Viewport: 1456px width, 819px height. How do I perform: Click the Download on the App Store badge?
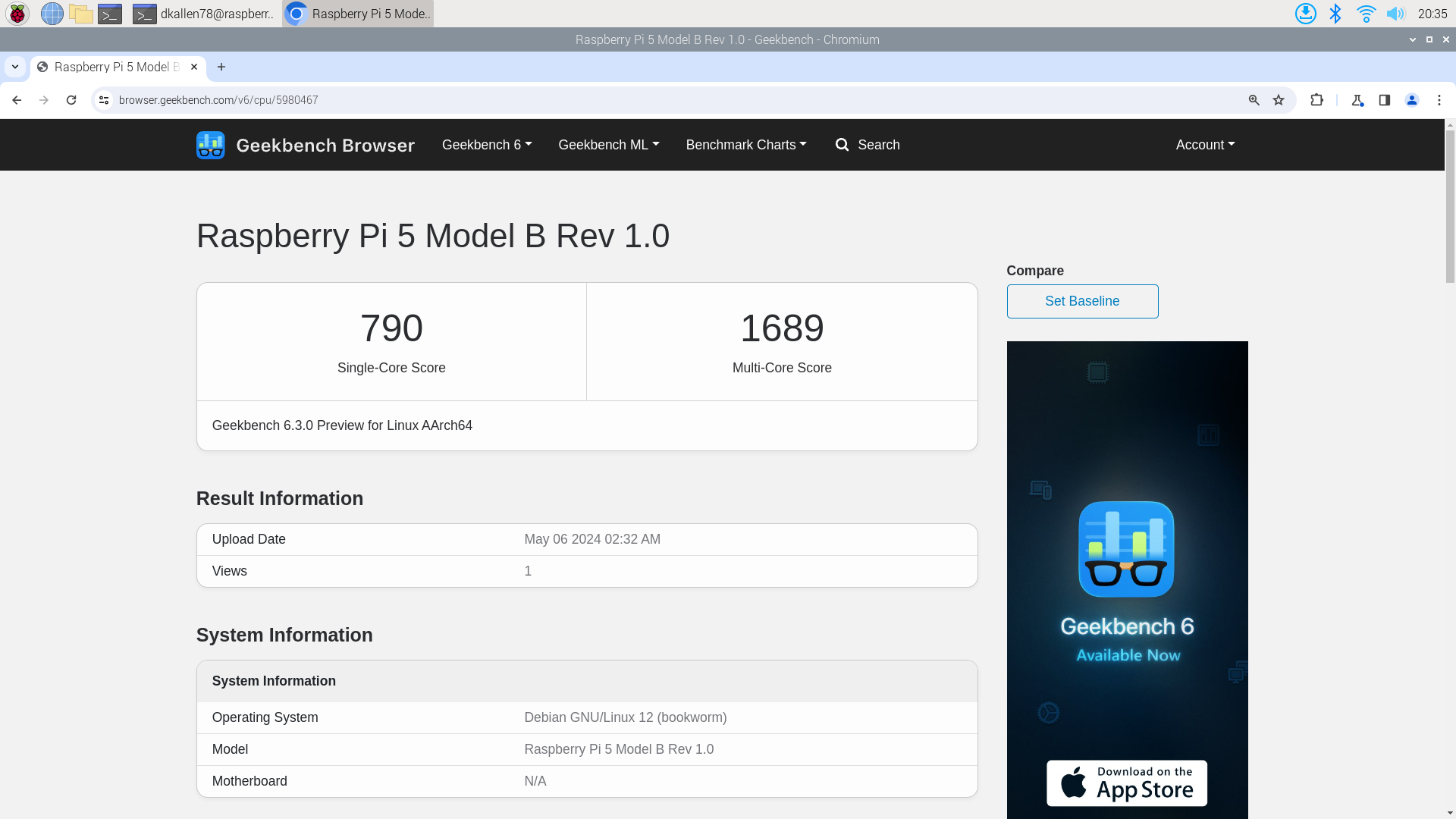[x=1127, y=783]
